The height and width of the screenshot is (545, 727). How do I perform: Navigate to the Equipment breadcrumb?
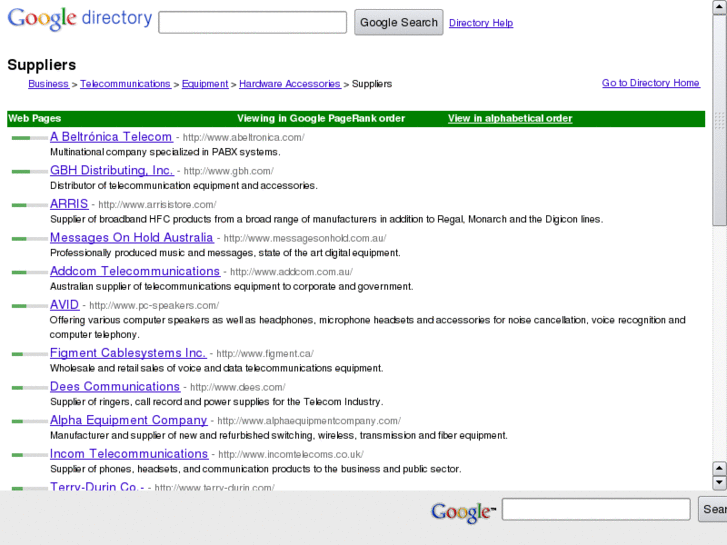pos(205,84)
